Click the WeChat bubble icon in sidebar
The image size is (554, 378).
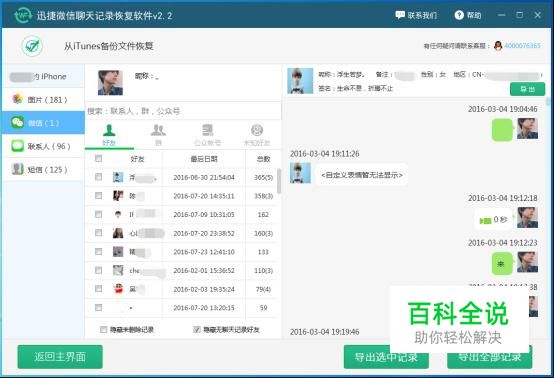[x=17, y=122]
